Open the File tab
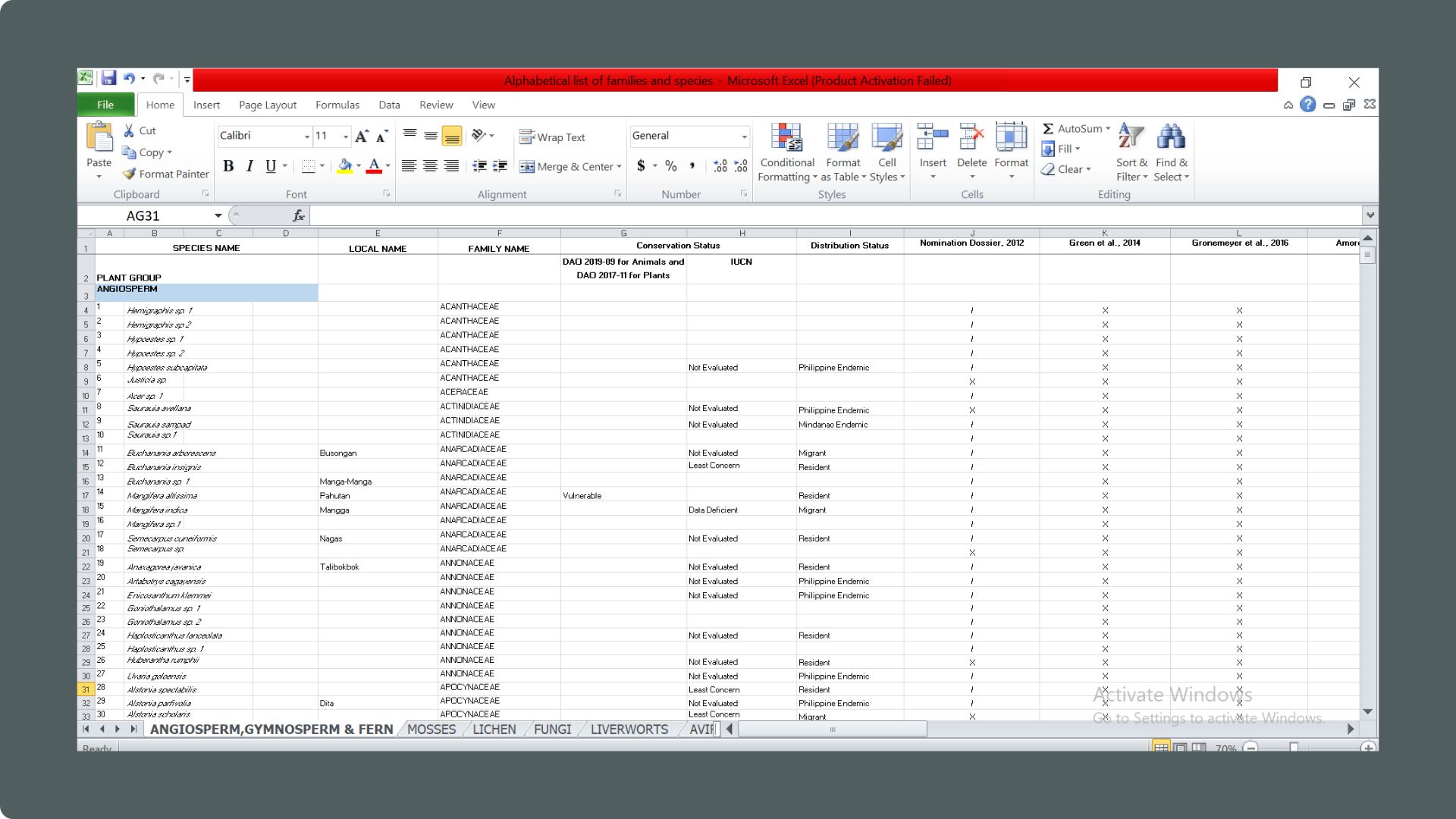The height and width of the screenshot is (819, 1456). pyautogui.click(x=105, y=105)
